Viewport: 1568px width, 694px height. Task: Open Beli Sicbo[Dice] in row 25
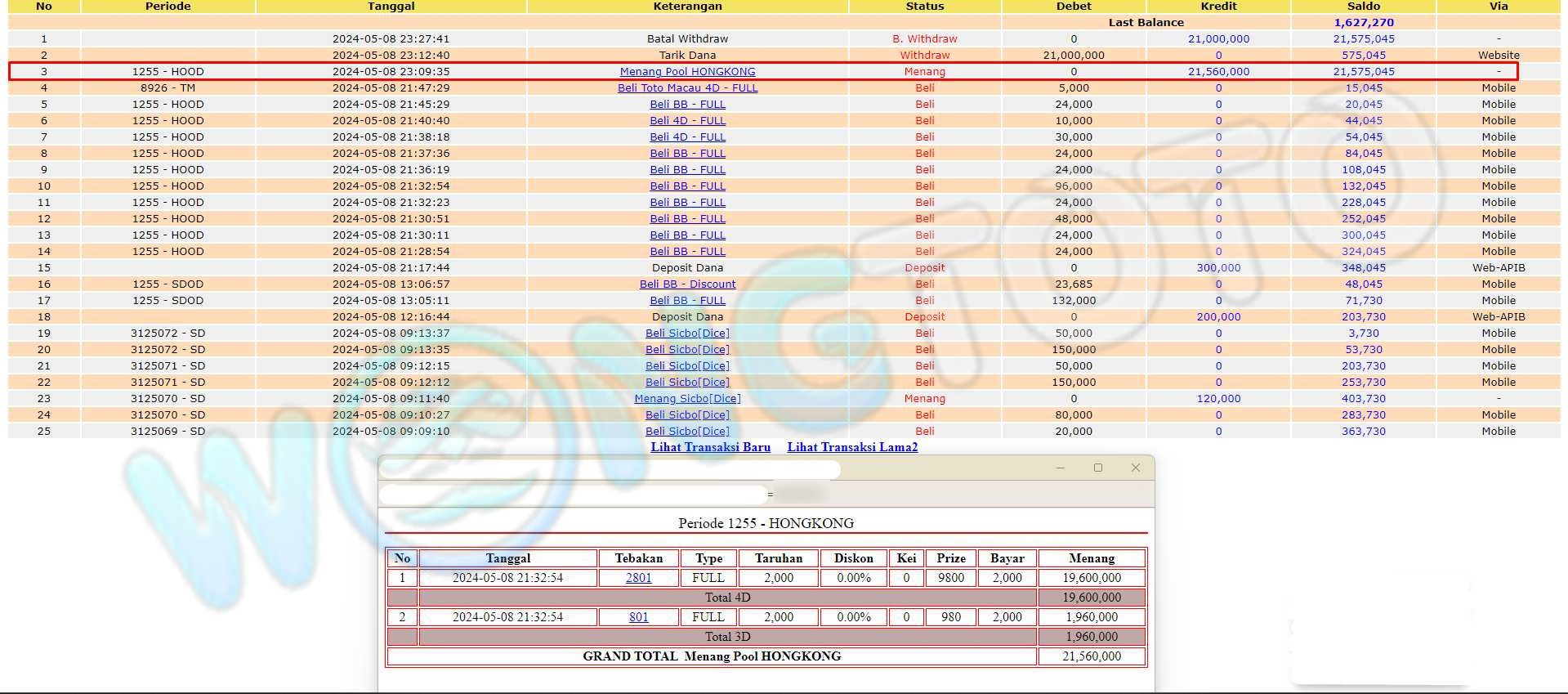[687, 432]
